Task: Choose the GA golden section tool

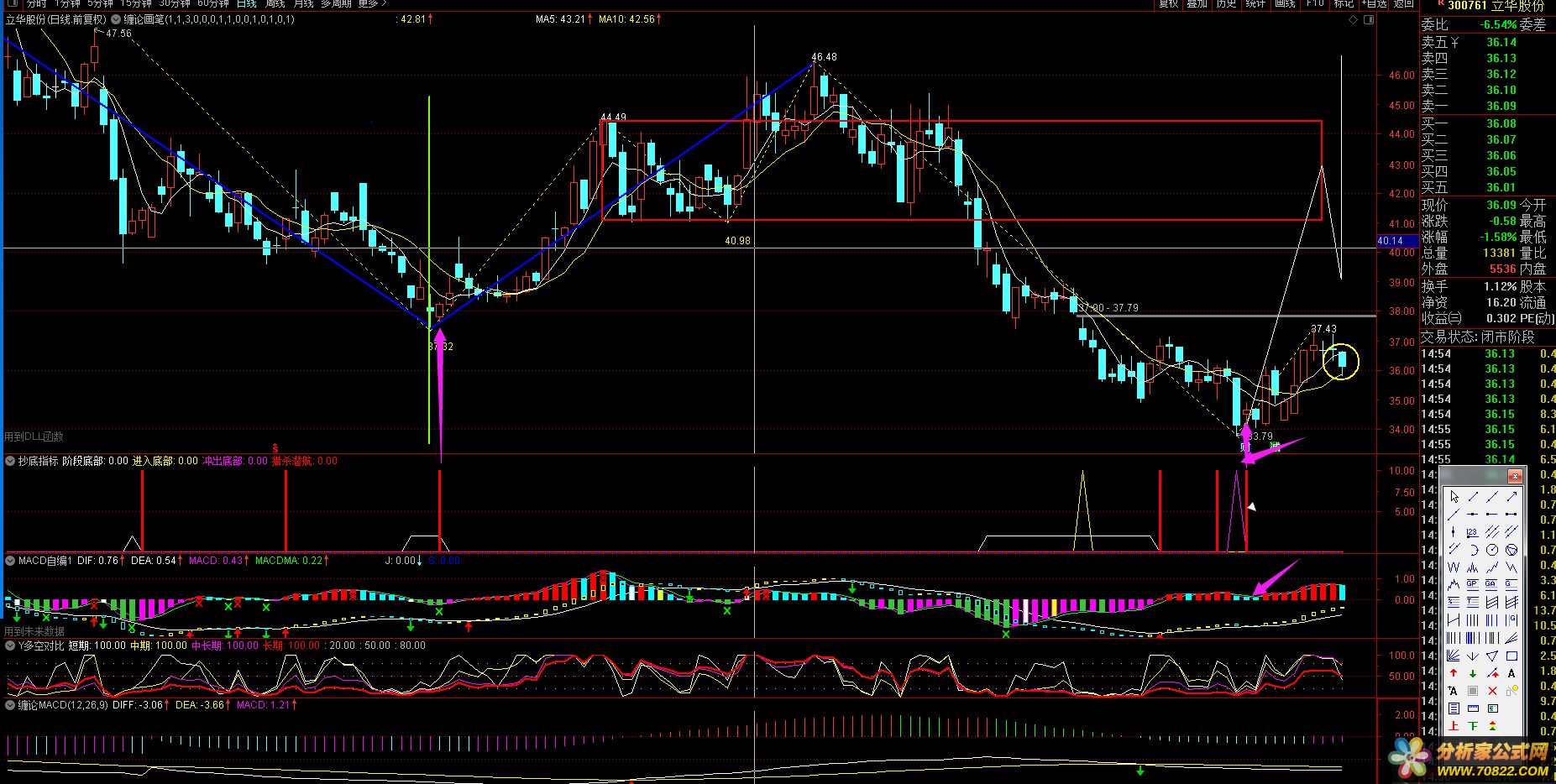Action: click(x=1492, y=584)
